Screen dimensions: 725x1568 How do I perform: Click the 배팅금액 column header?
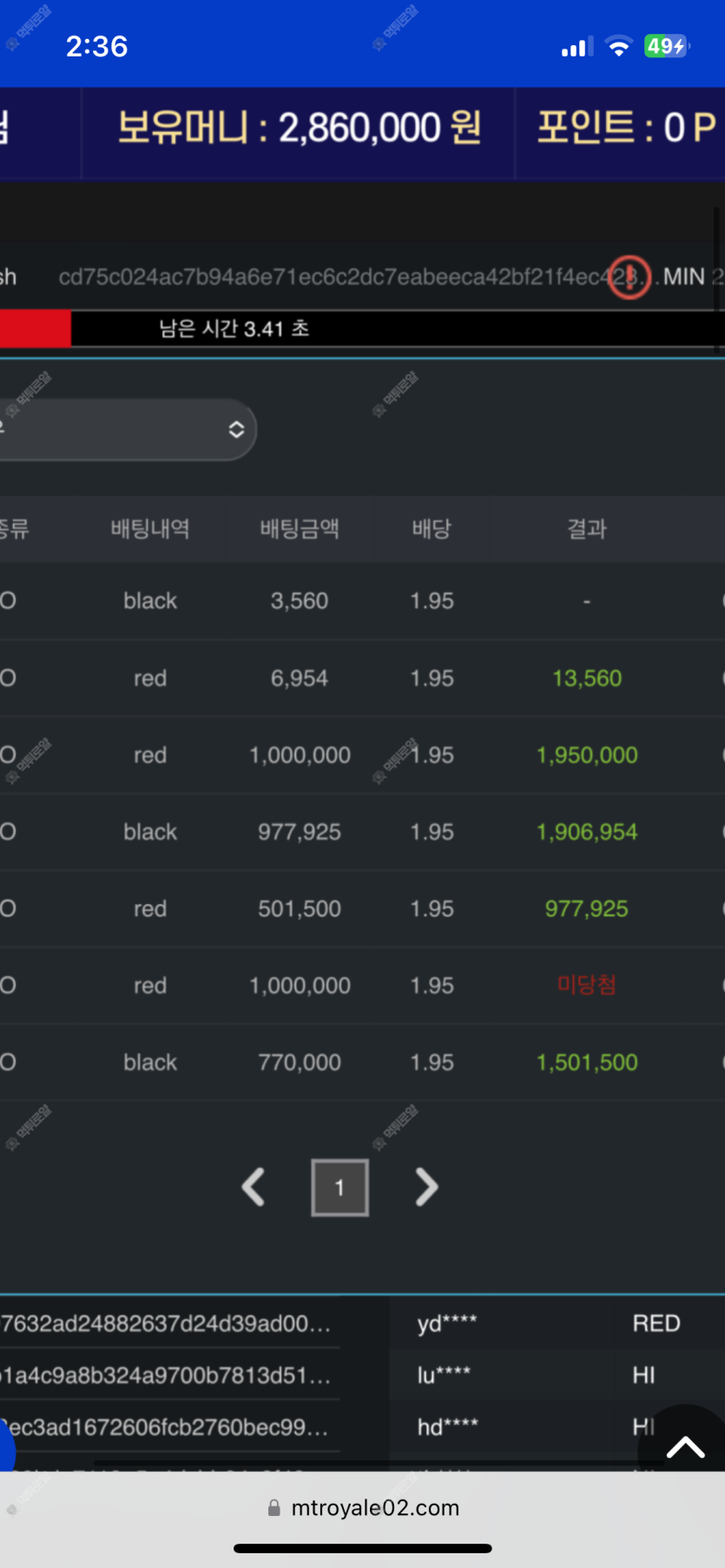coord(300,528)
